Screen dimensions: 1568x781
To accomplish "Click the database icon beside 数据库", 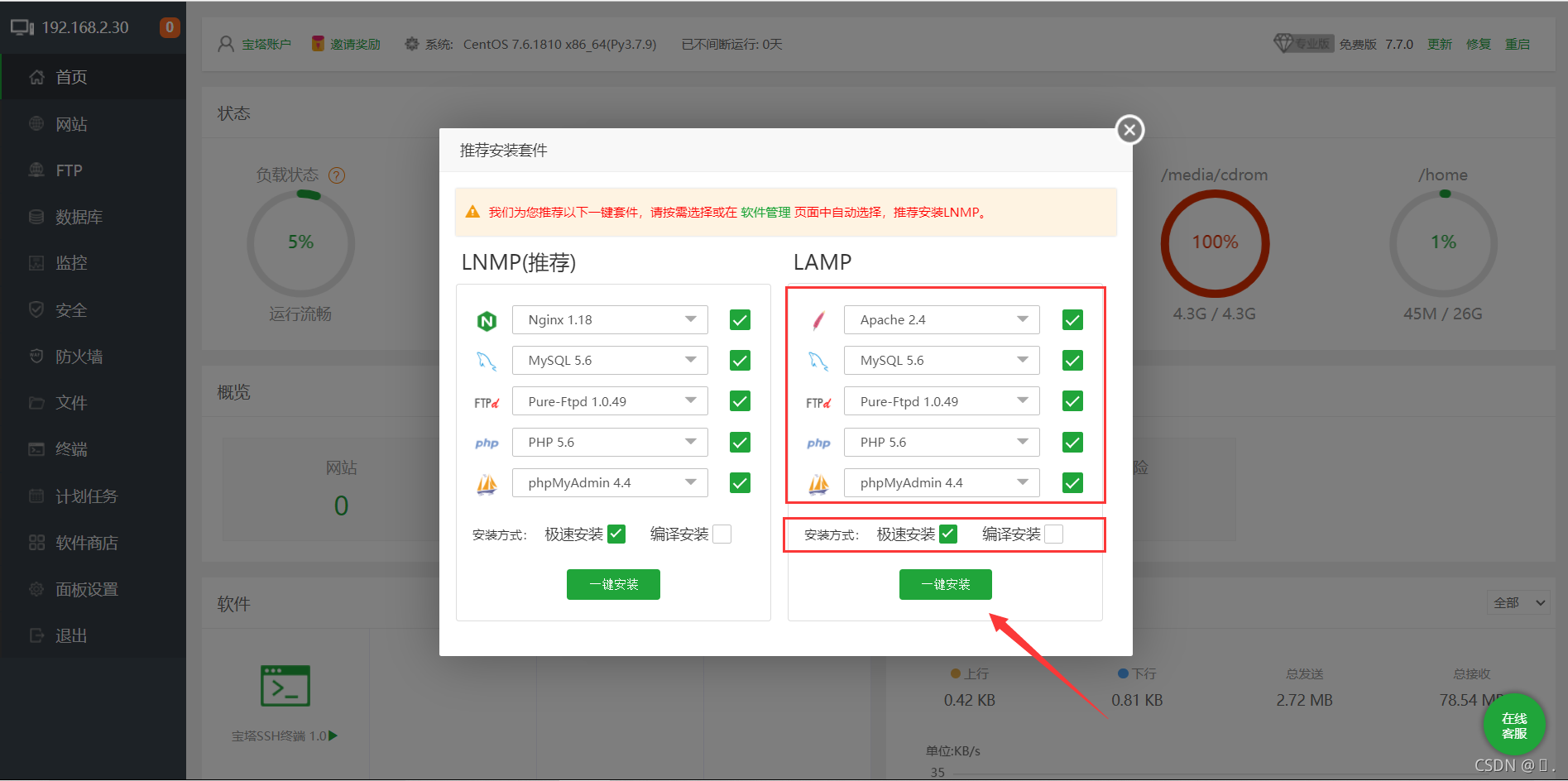I will coord(36,217).
